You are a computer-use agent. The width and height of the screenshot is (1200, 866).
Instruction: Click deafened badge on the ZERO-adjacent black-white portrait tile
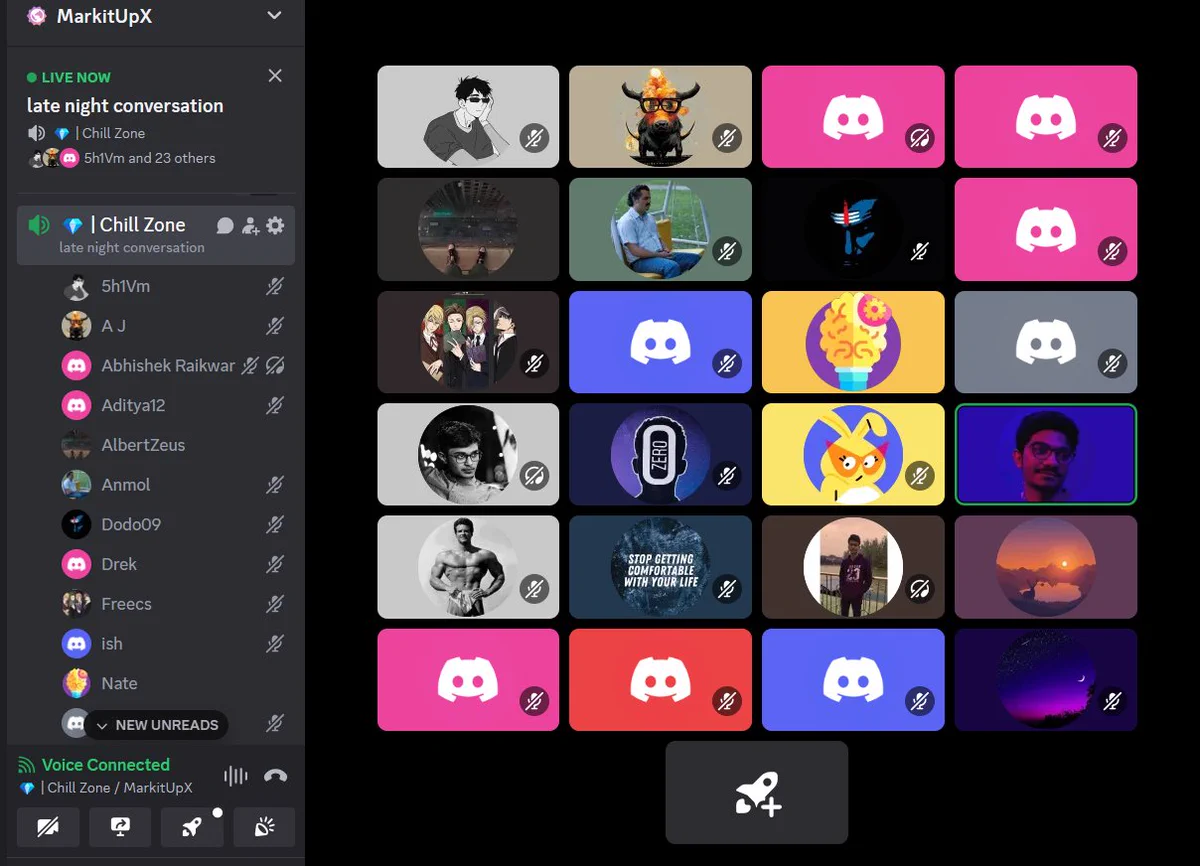coord(535,476)
